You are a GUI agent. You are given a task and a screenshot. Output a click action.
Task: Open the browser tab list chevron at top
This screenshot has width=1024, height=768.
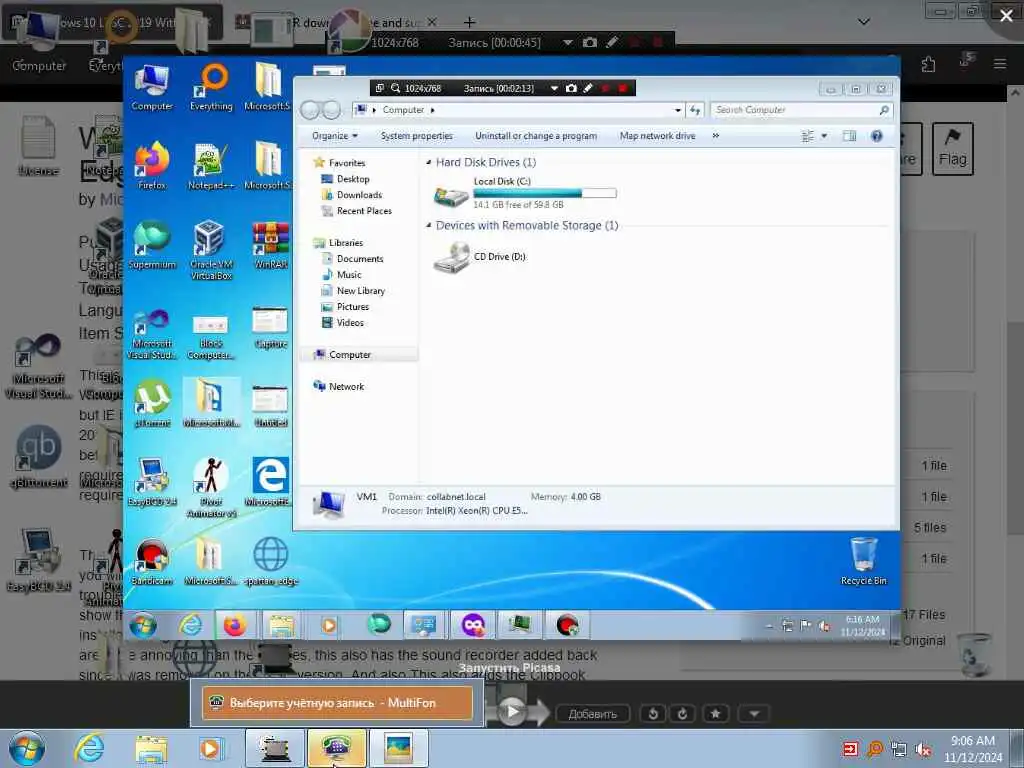[x=863, y=22]
